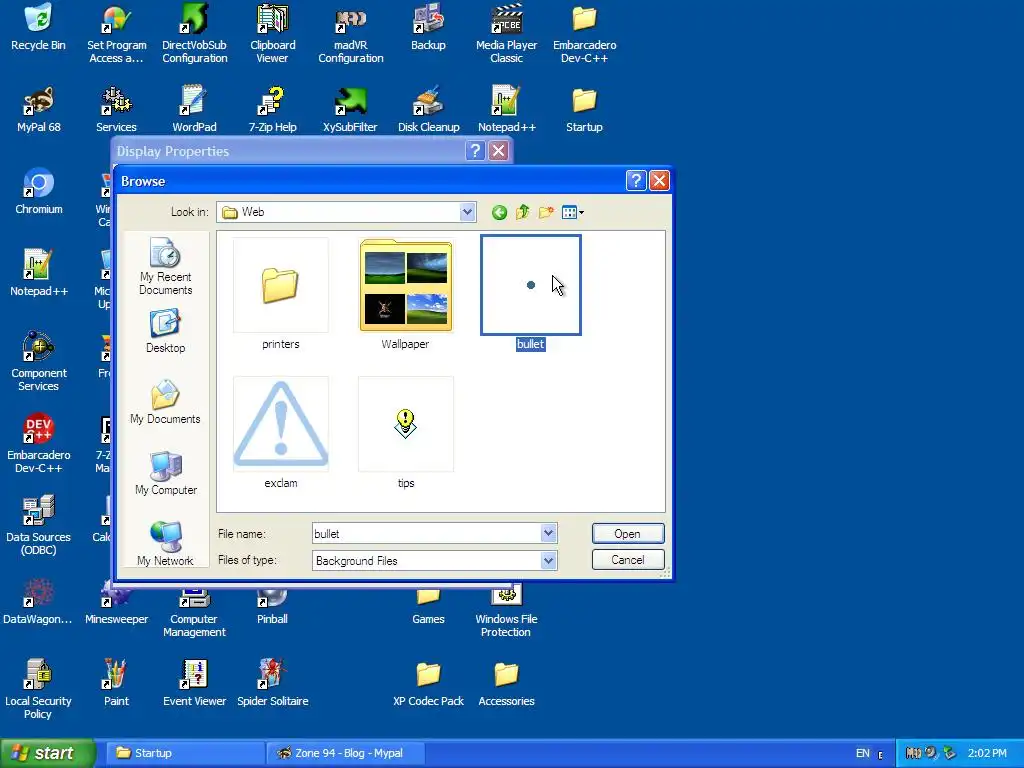
Task: Select the Paint desktop icon
Action: click(116, 684)
